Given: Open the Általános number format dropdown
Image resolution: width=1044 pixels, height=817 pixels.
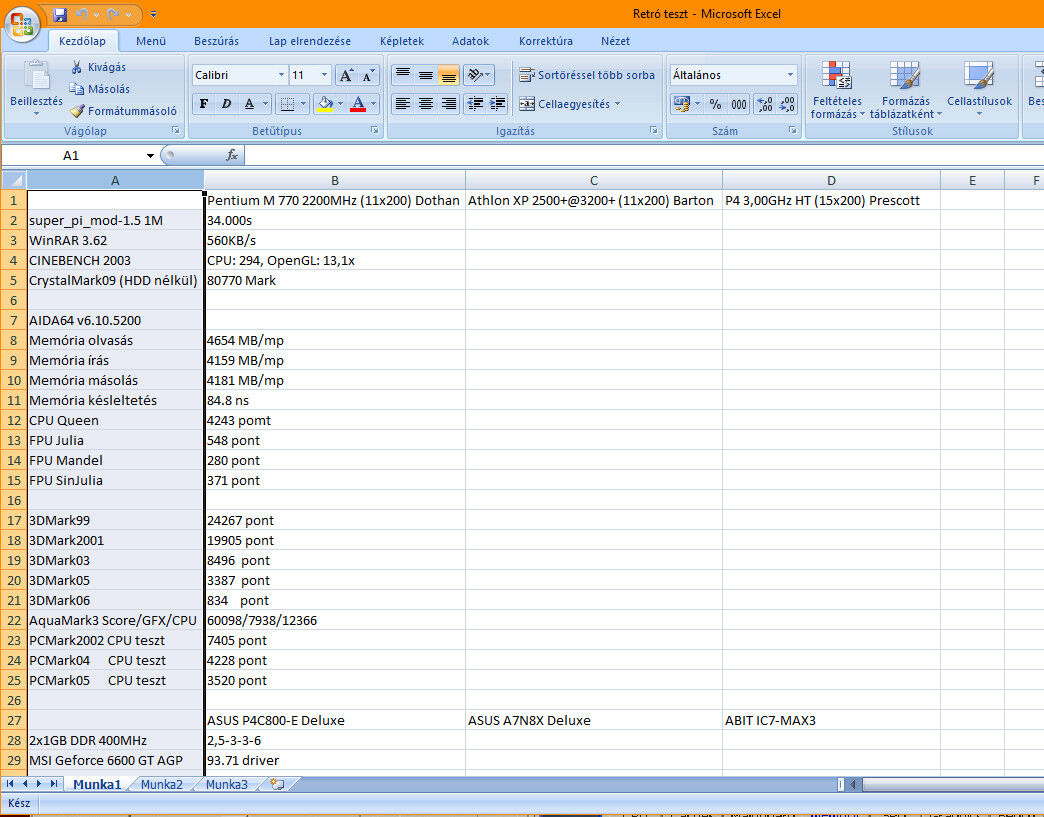Looking at the screenshot, I should coord(790,75).
